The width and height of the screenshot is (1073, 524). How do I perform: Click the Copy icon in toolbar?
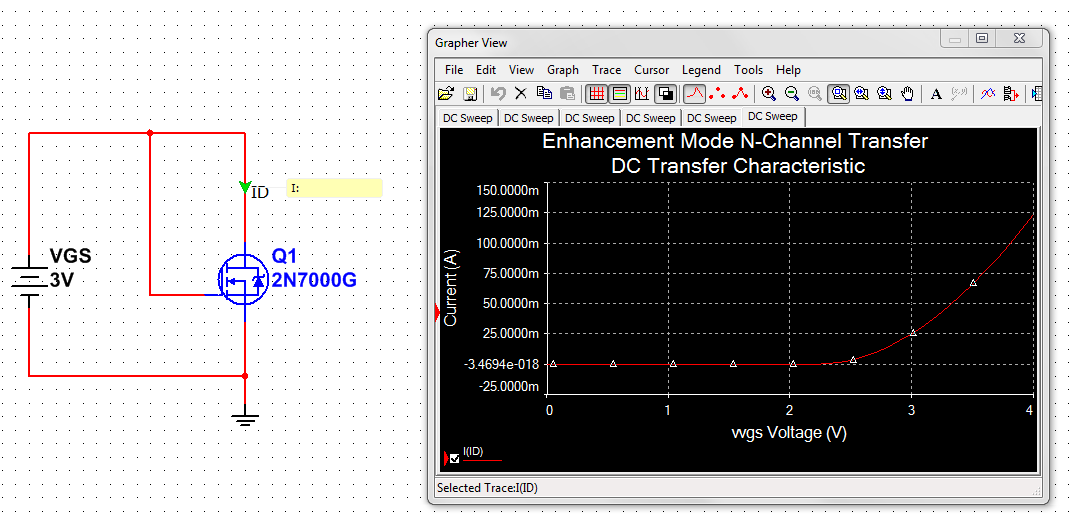tap(544, 94)
